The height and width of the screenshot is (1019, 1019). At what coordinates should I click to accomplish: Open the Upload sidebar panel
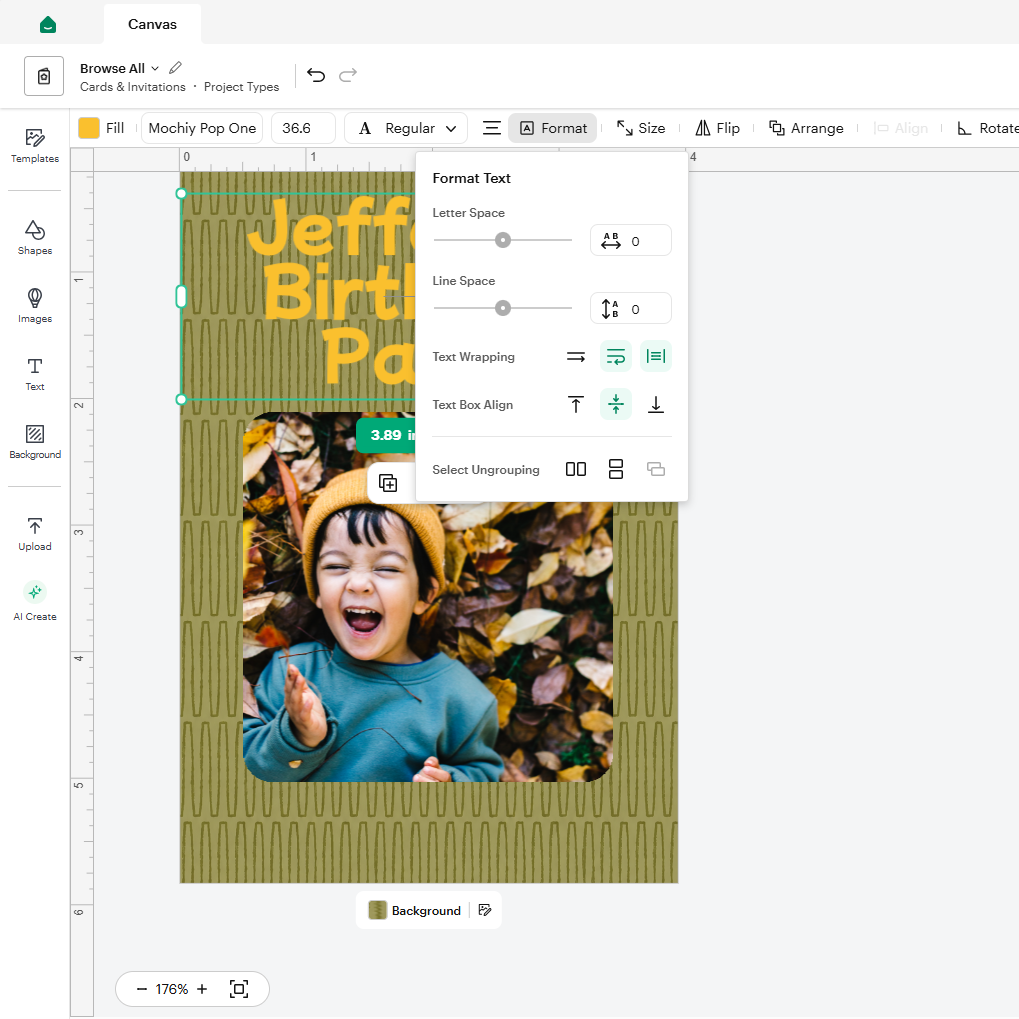35,534
